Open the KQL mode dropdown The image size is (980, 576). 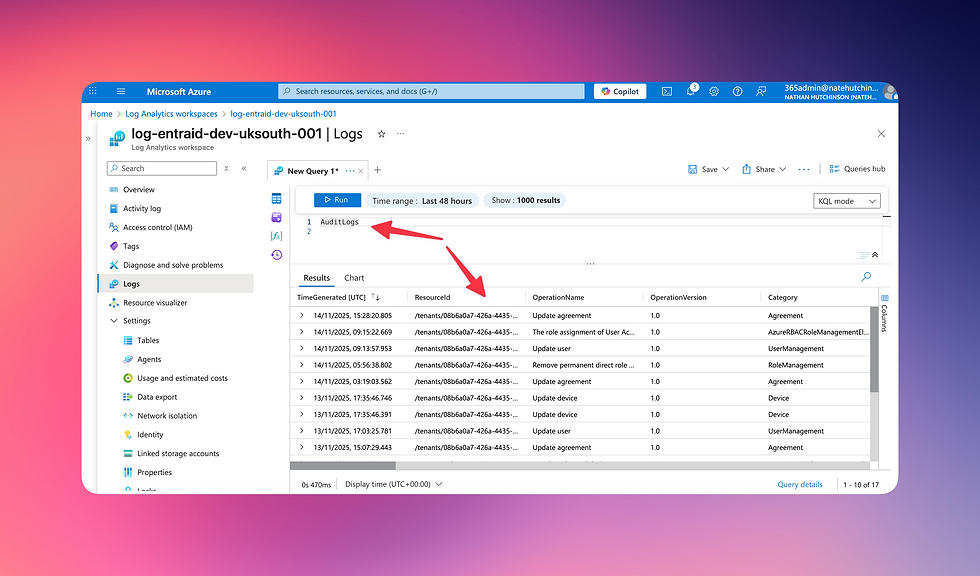pyautogui.click(x=846, y=200)
